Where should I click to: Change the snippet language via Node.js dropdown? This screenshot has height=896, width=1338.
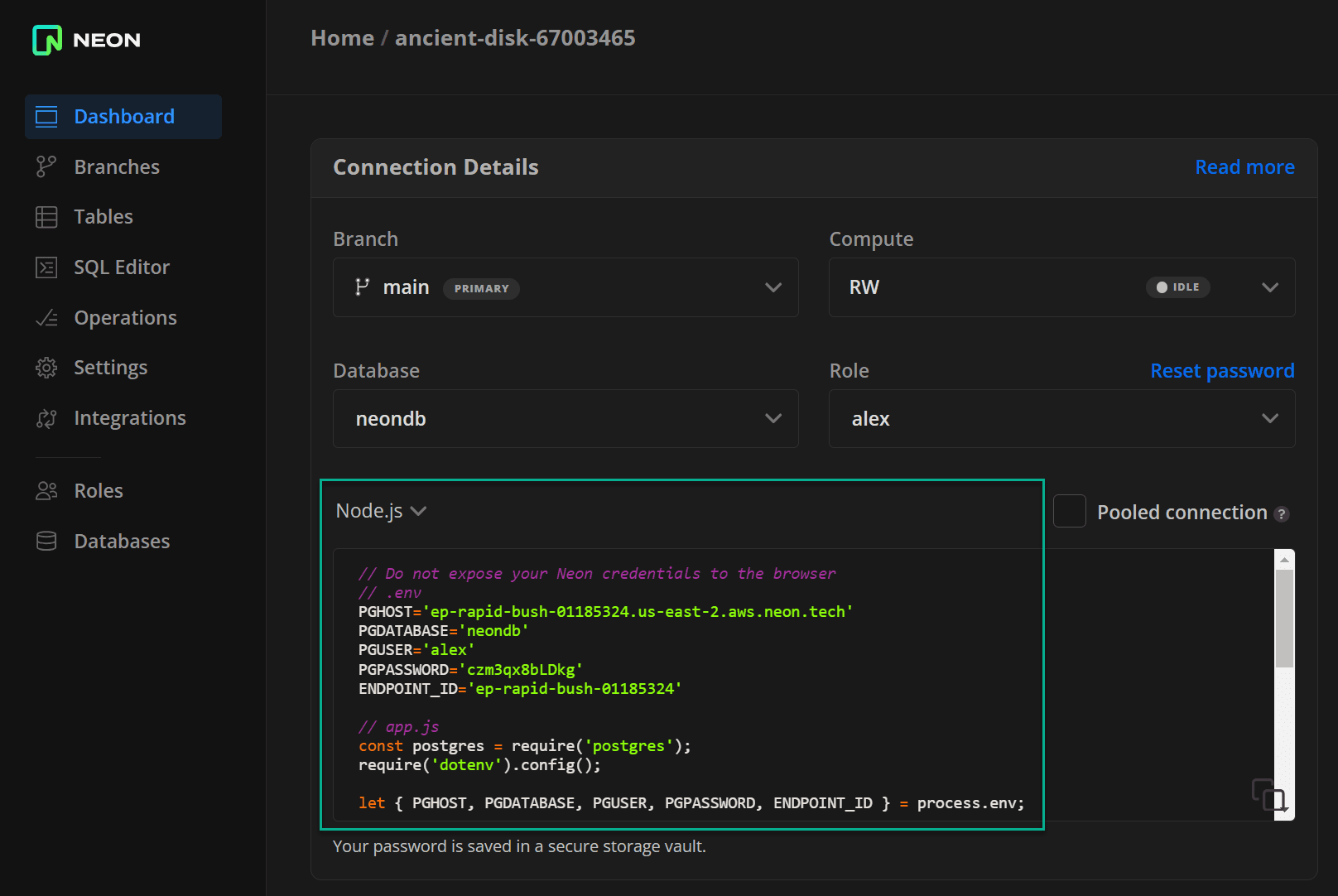381,511
